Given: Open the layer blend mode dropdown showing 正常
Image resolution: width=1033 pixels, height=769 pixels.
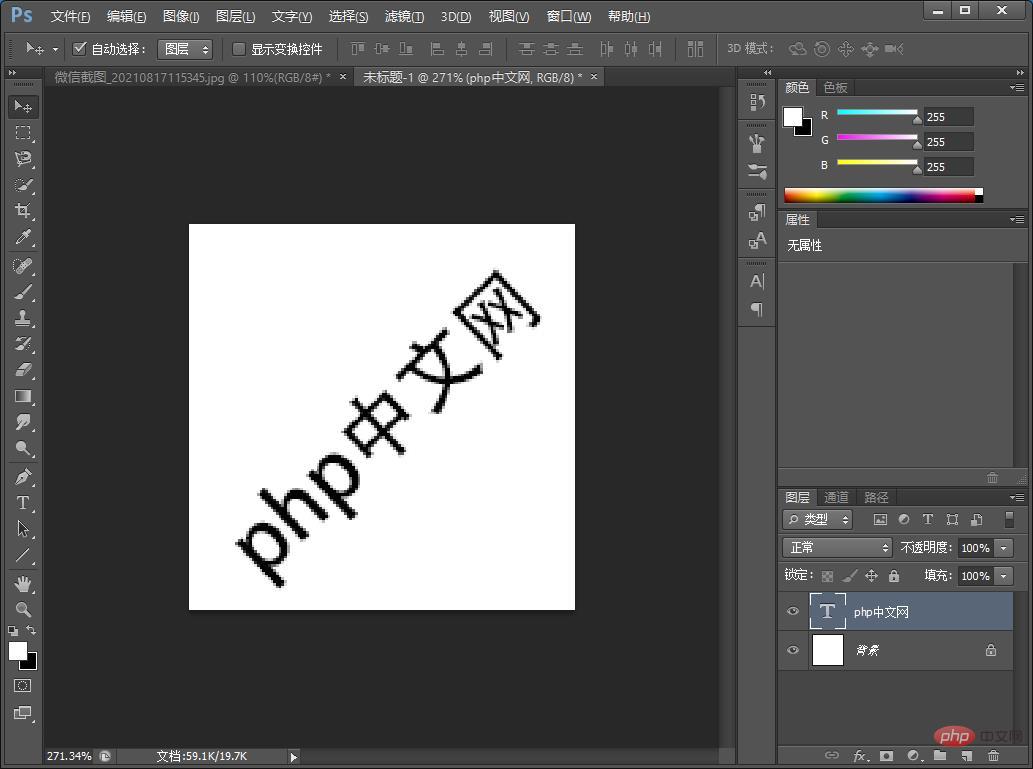Looking at the screenshot, I should (837, 547).
